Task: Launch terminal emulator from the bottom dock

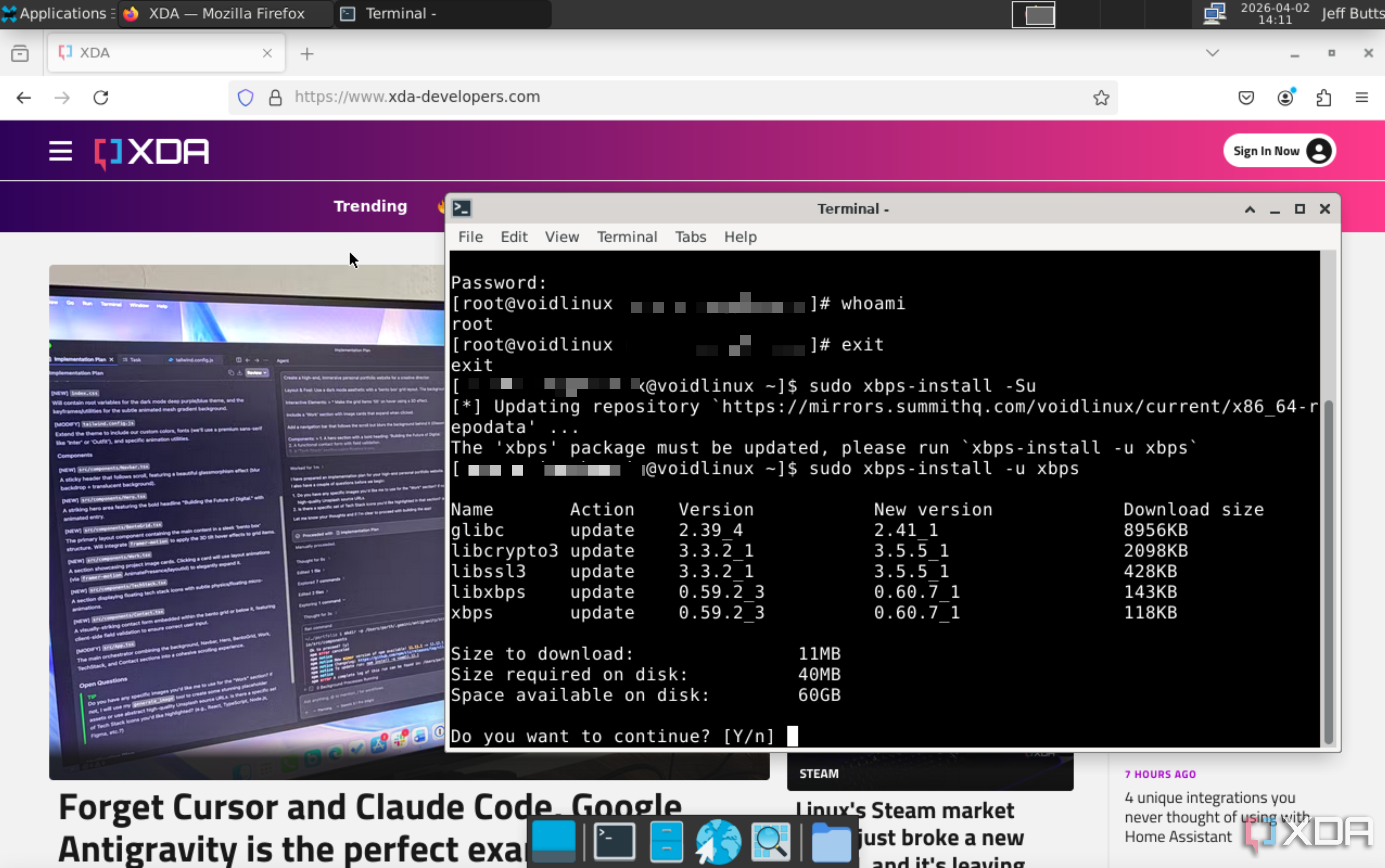Action: pyautogui.click(x=614, y=841)
